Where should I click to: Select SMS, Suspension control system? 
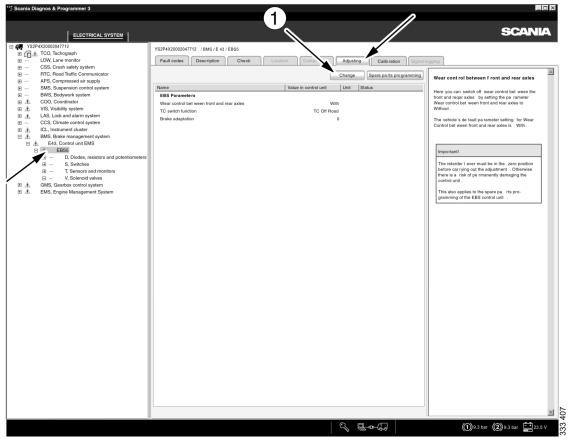click(x=74, y=88)
